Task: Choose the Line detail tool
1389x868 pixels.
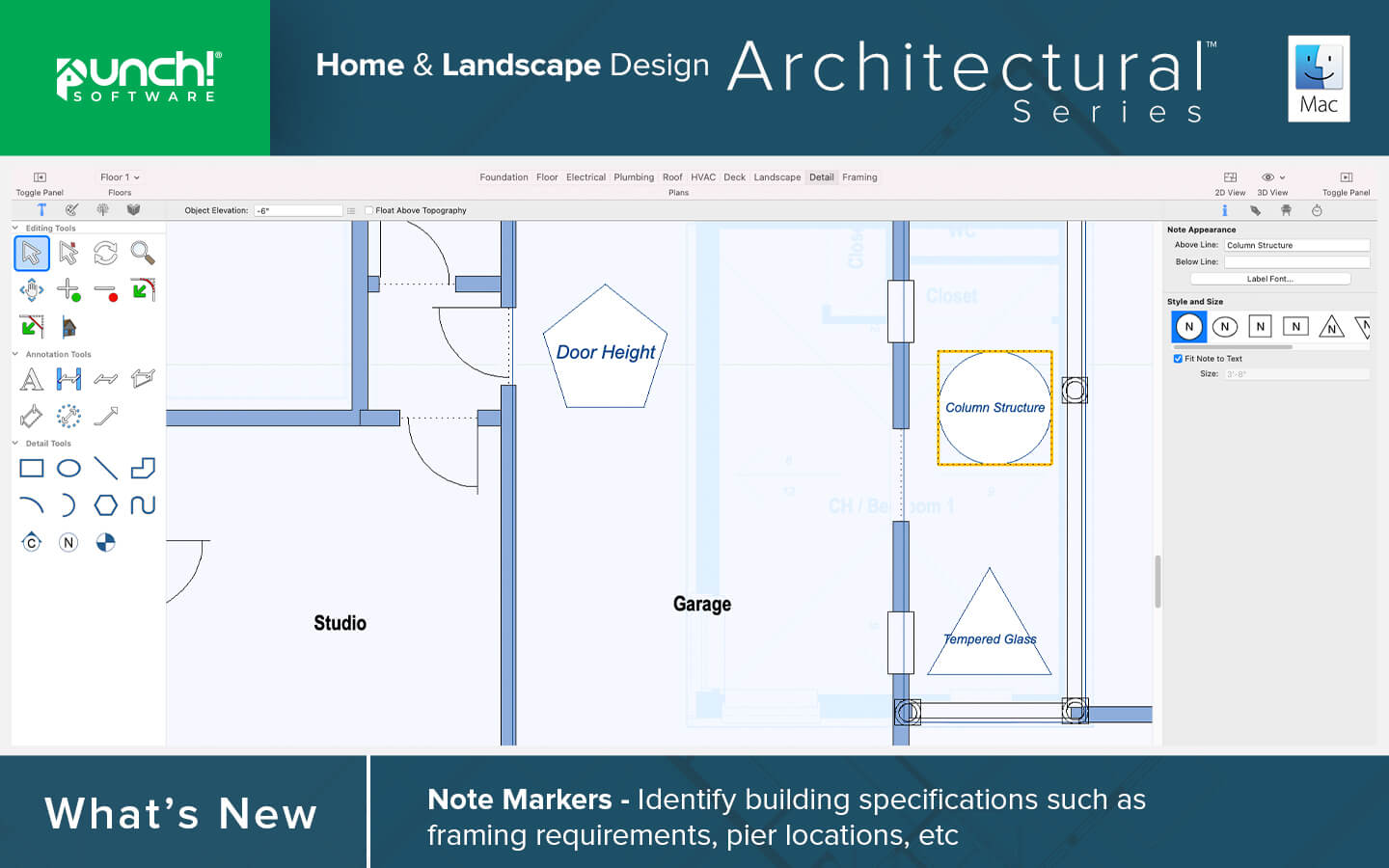Action: click(106, 469)
